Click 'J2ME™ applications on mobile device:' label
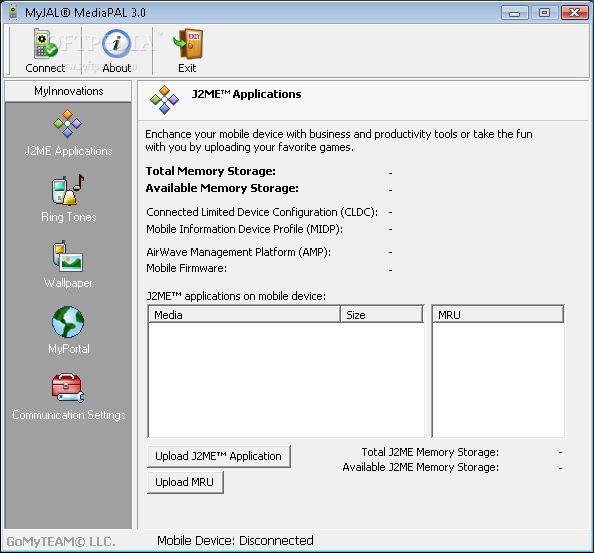594x553 pixels. coord(236,296)
